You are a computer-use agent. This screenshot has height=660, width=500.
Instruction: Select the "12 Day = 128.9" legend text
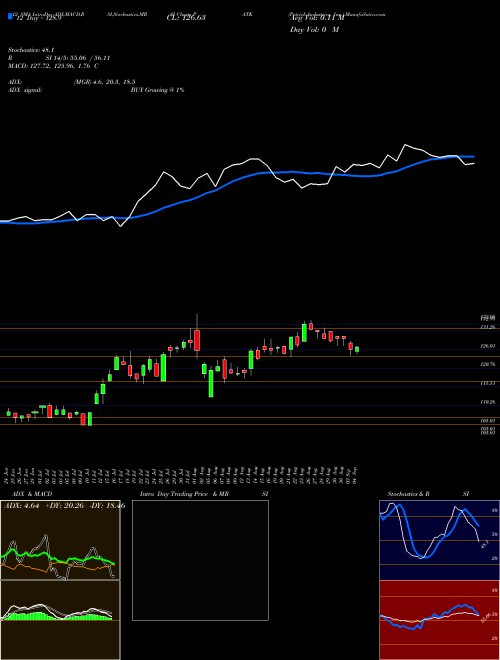click(37, 20)
